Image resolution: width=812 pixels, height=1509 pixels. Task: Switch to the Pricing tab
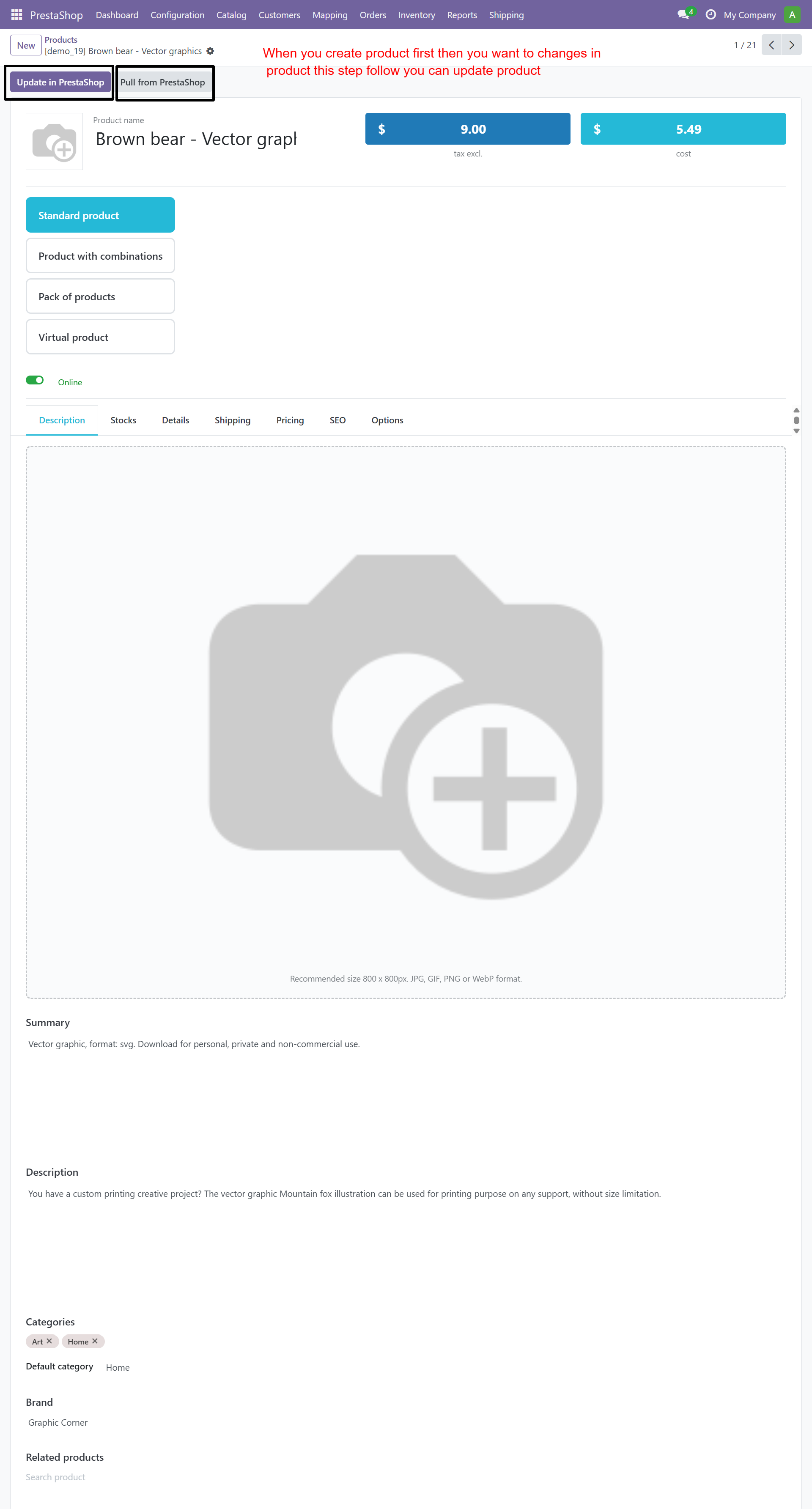[290, 420]
